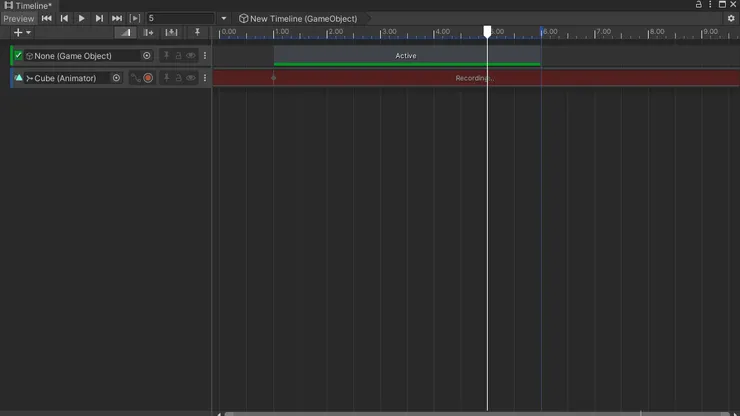The width and height of the screenshot is (740, 416).
Task: Mute the Cube (Animator) track
Action: tap(191, 78)
